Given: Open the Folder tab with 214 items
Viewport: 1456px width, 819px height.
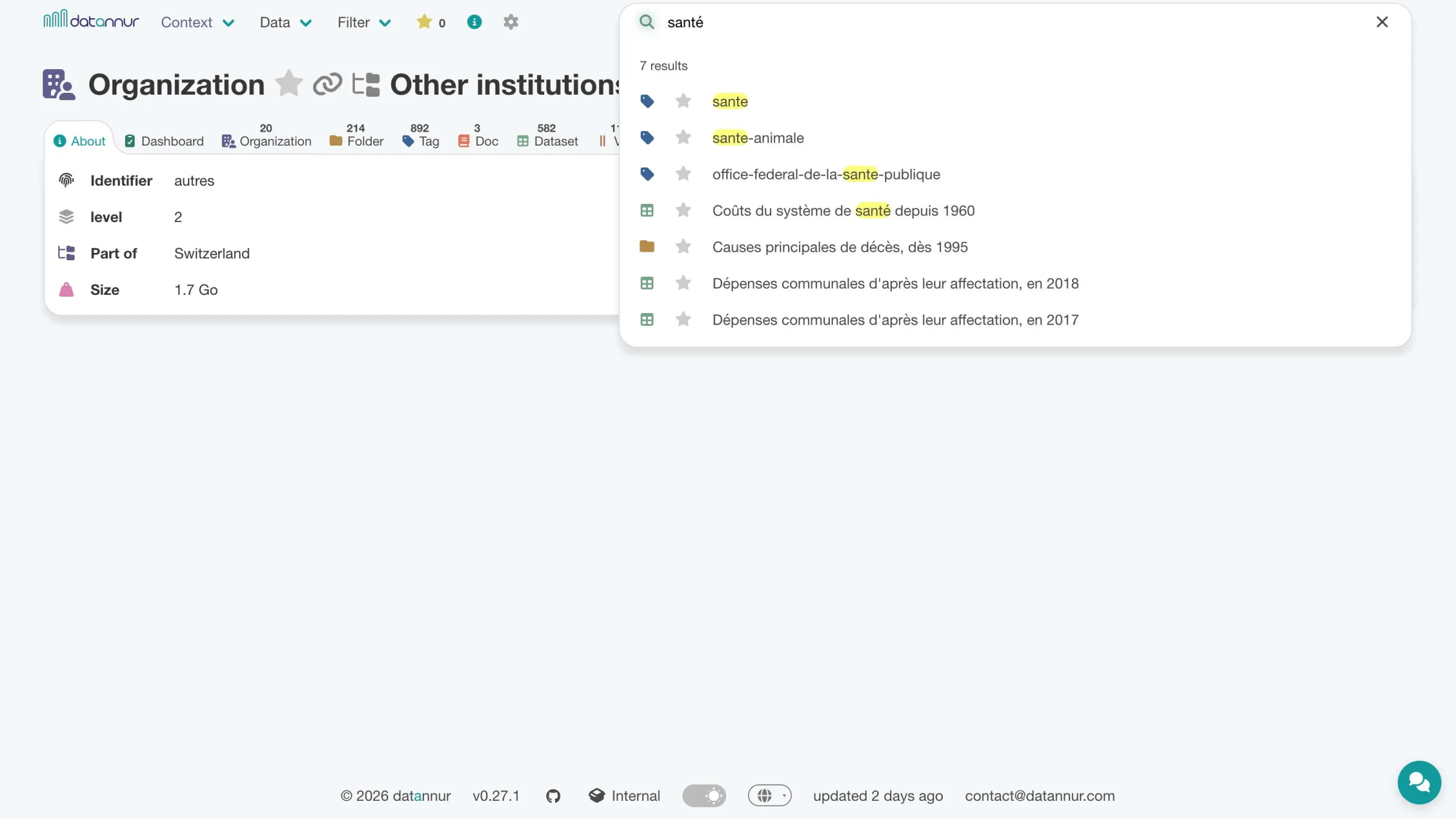Looking at the screenshot, I should [356, 136].
